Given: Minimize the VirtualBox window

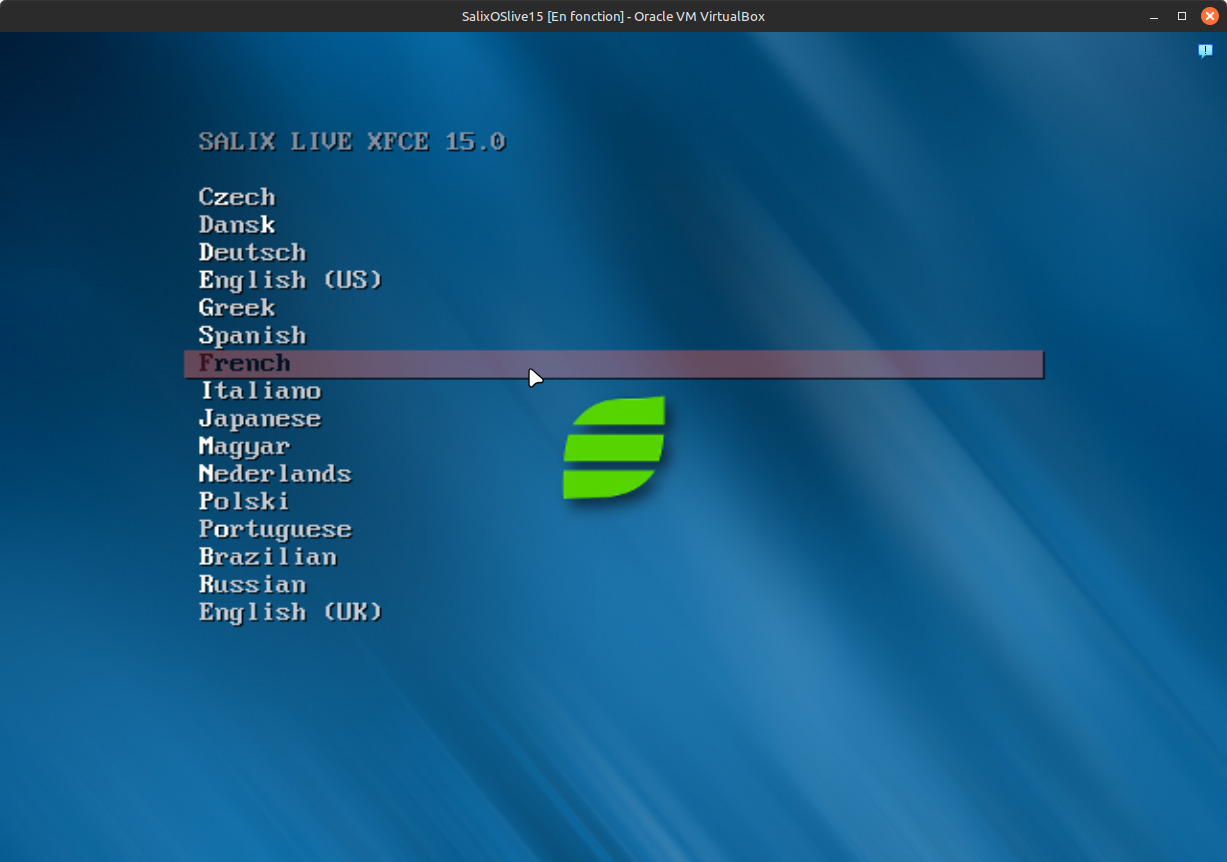Looking at the screenshot, I should click(x=1155, y=16).
